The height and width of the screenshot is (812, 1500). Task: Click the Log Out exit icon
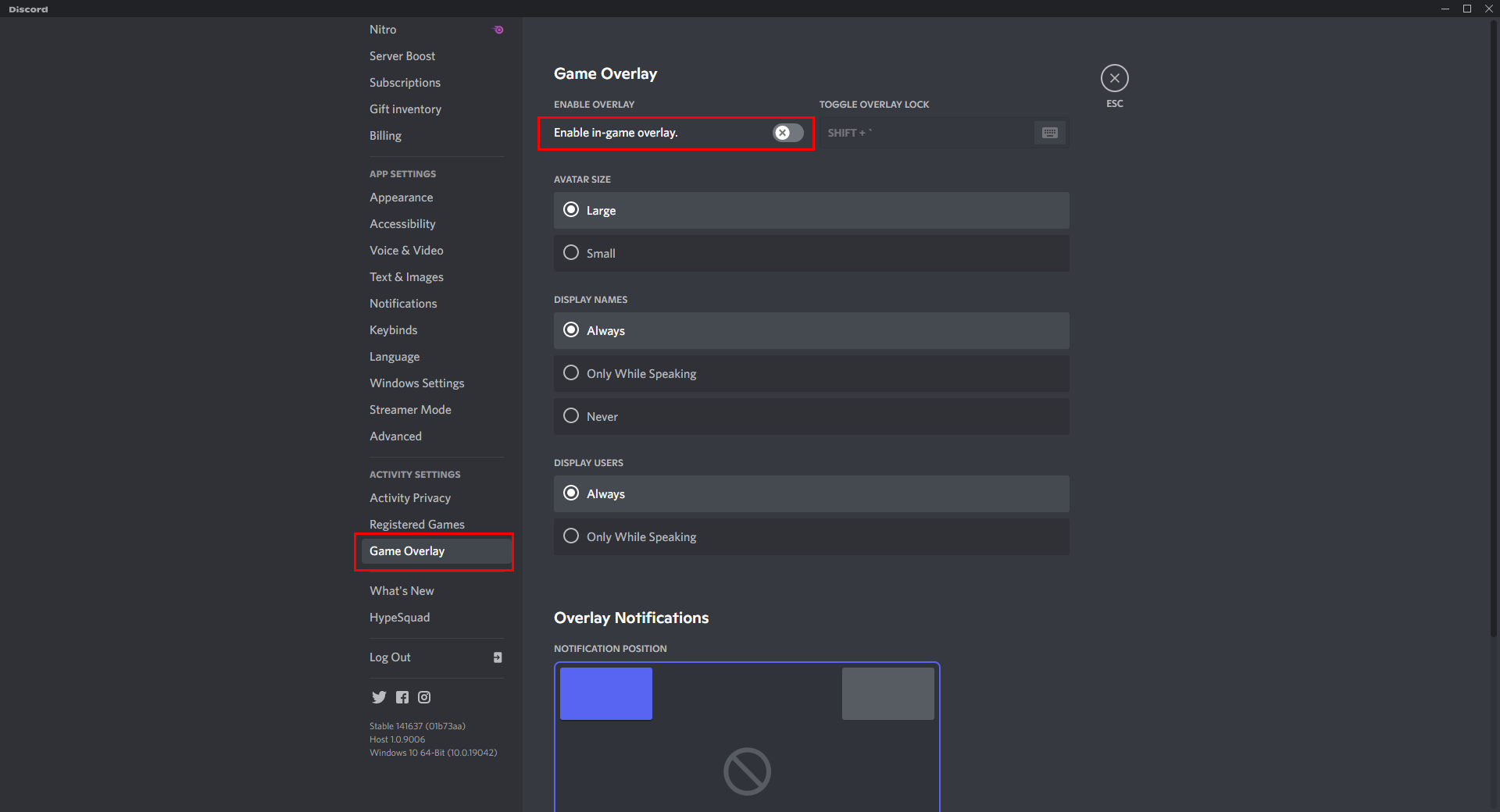498,657
